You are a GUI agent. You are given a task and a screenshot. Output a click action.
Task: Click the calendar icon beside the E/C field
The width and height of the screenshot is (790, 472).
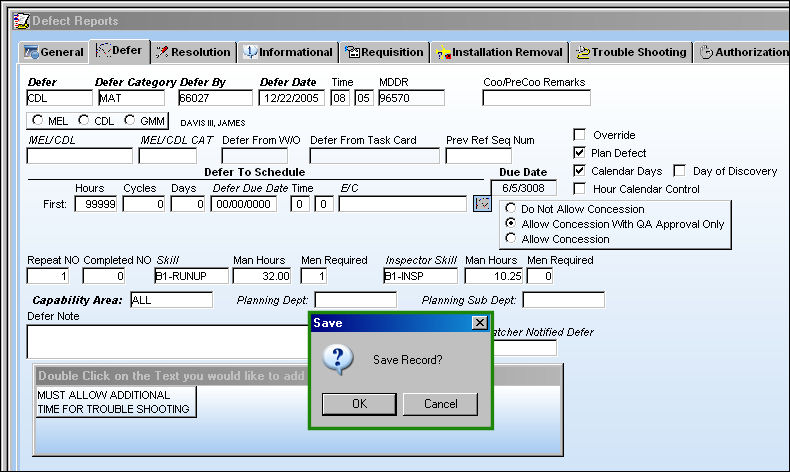pos(482,204)
